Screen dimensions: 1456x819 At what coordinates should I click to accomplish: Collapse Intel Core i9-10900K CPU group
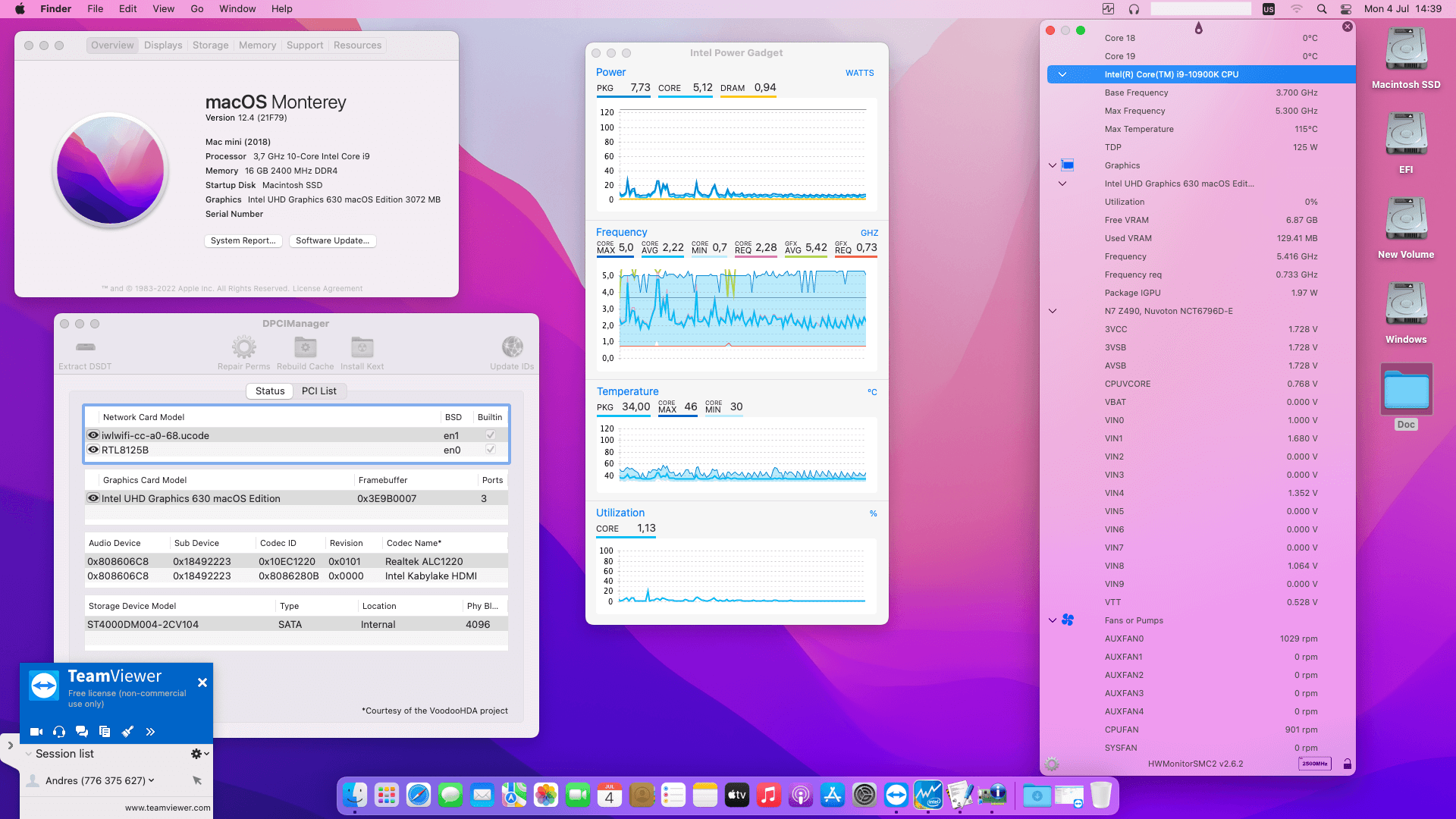coord(1062,74)
